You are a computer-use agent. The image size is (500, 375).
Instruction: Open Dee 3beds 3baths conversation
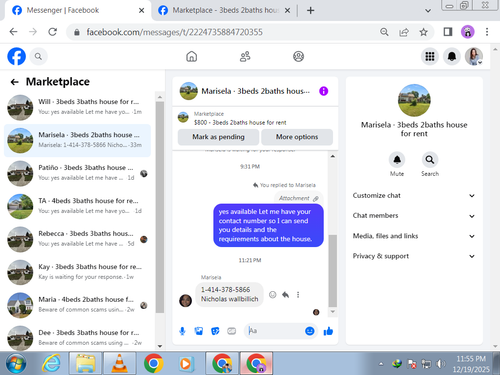pos(77,338)
